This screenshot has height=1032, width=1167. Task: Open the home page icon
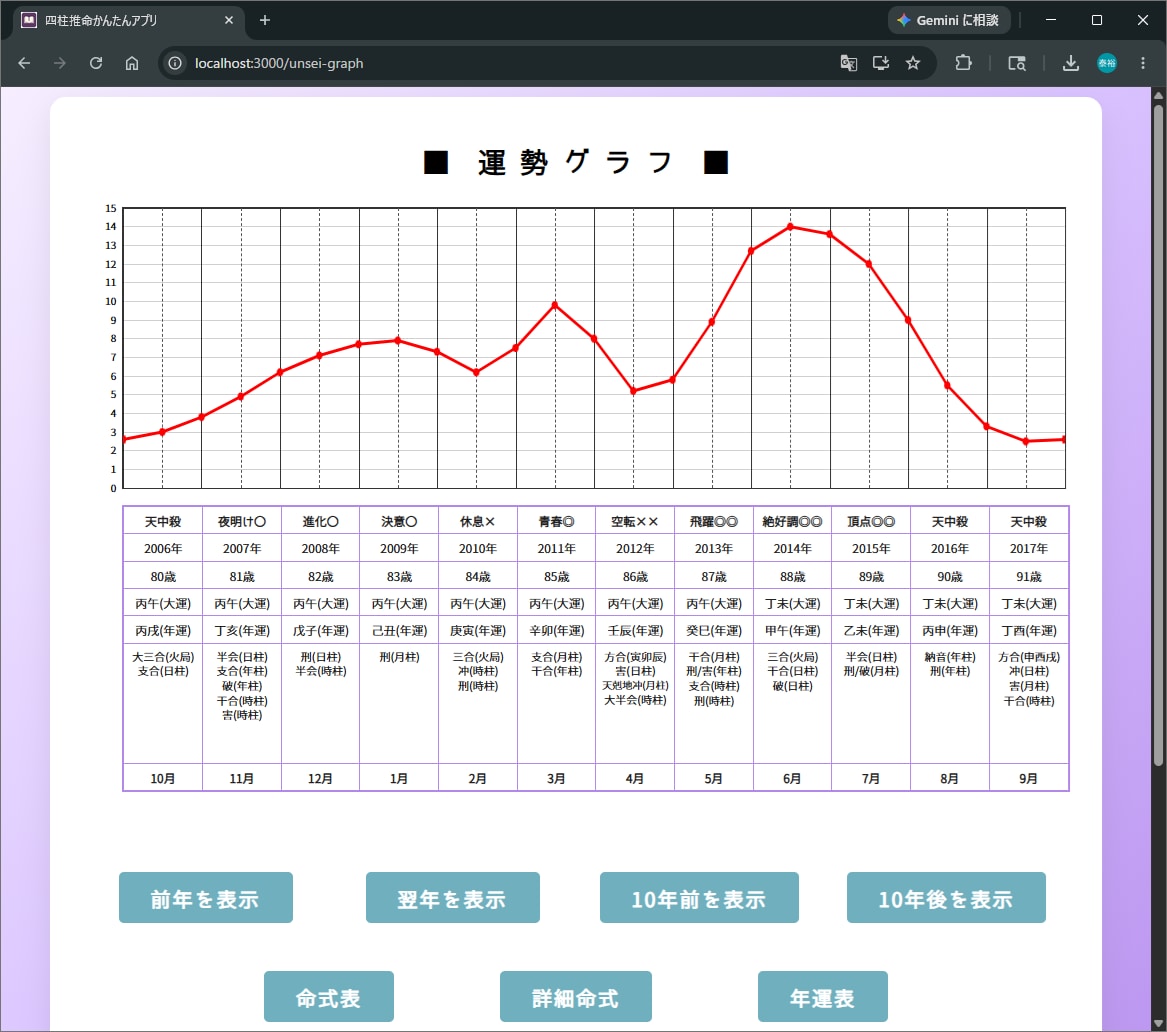[132, 63]
